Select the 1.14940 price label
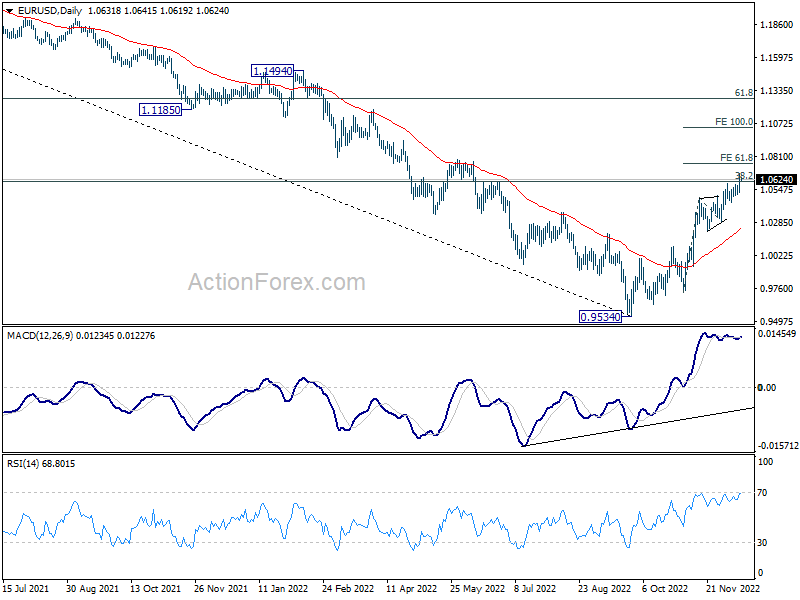Viewport: 800px width, 600px height. tap(272, 71)
